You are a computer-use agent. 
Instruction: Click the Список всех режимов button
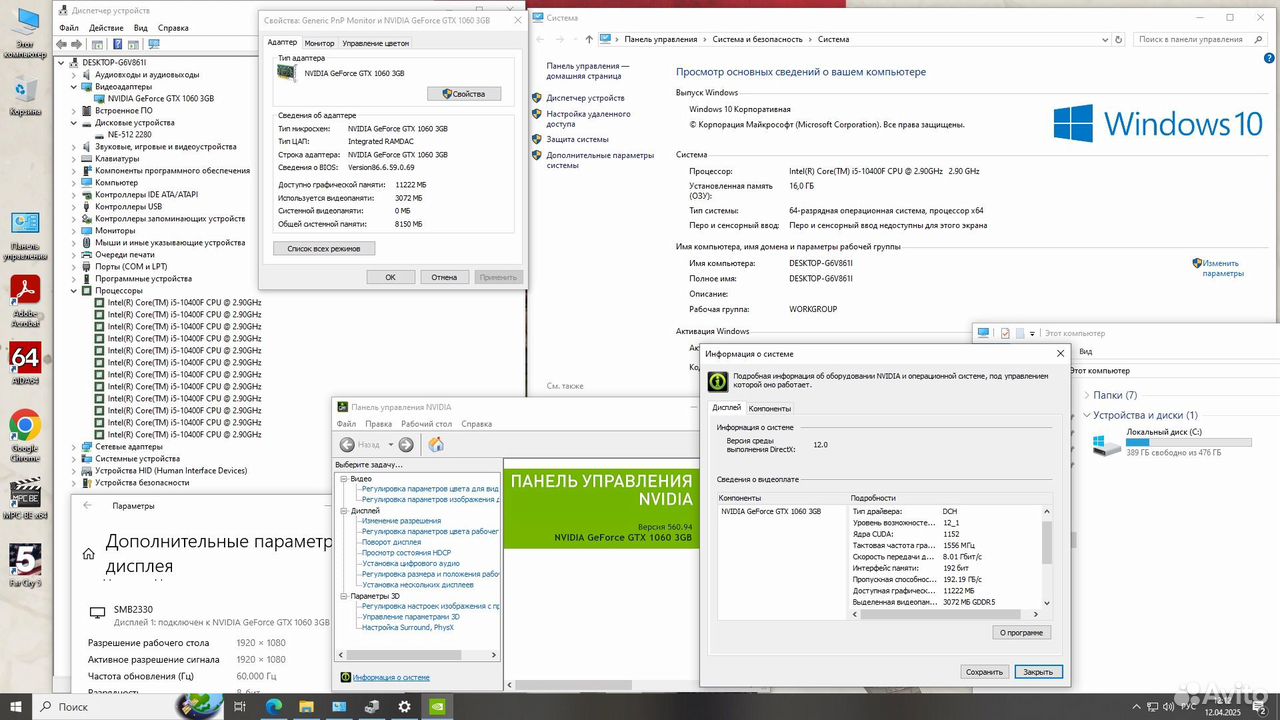(323, 248)
